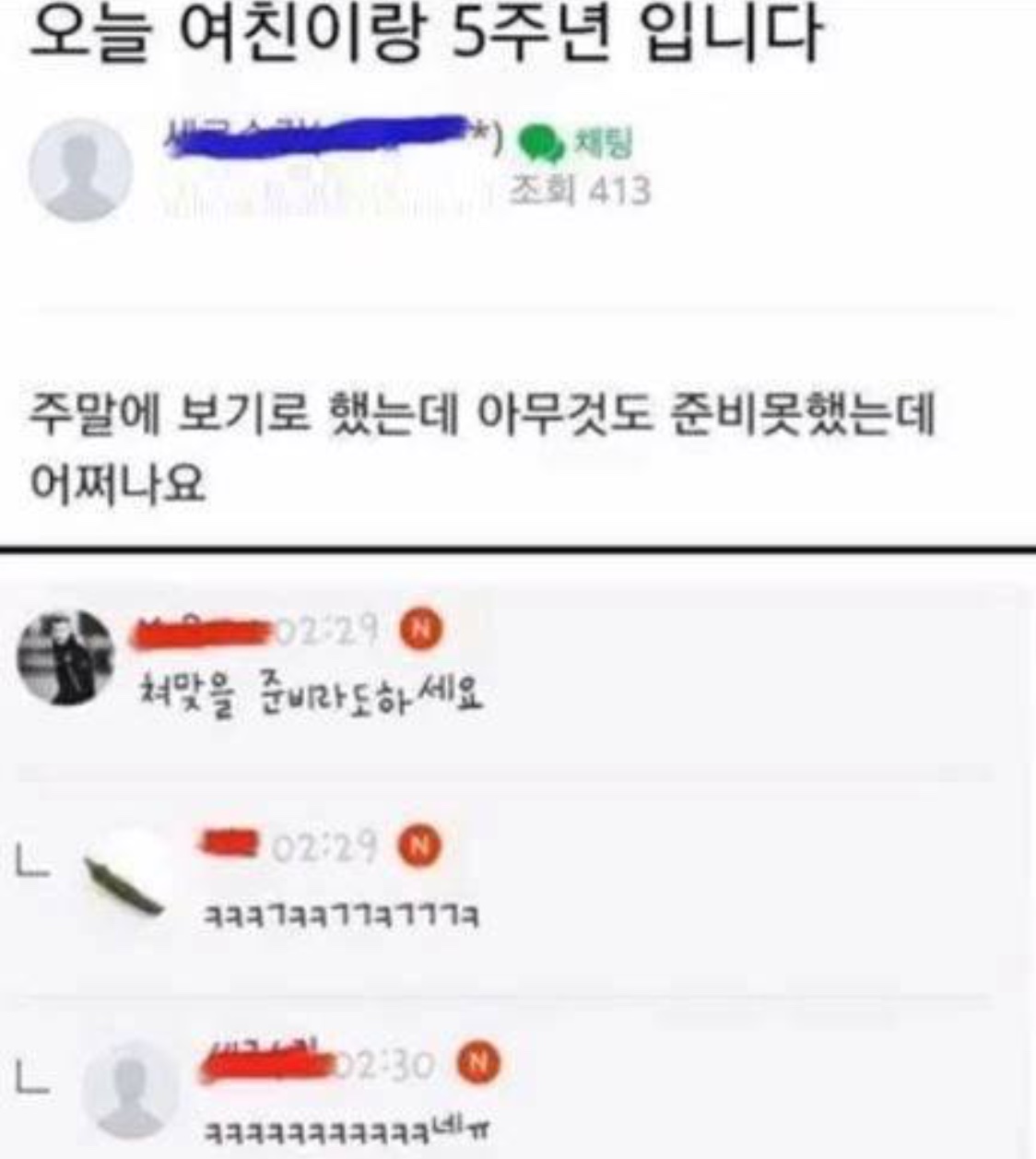The height and width of the screenshot is (1159, 1036).
Task: Click the green 채팅 chat bubble icon
Action: pos(542,143)
